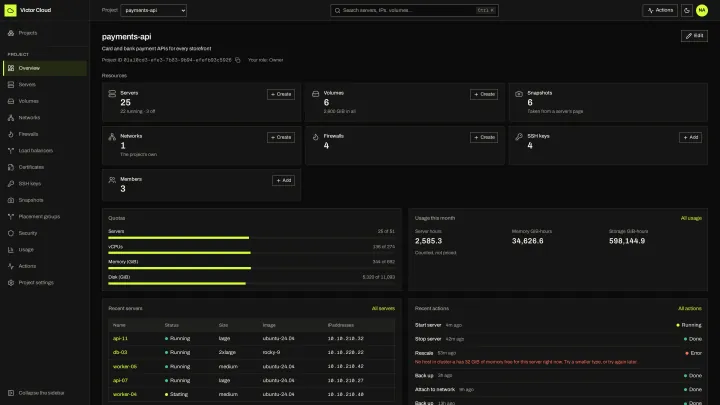Image resolution: width=720 pixels, height=405 pixels.
Task: Create a new volume from Volumes card
Action: [x=484, y=94]
